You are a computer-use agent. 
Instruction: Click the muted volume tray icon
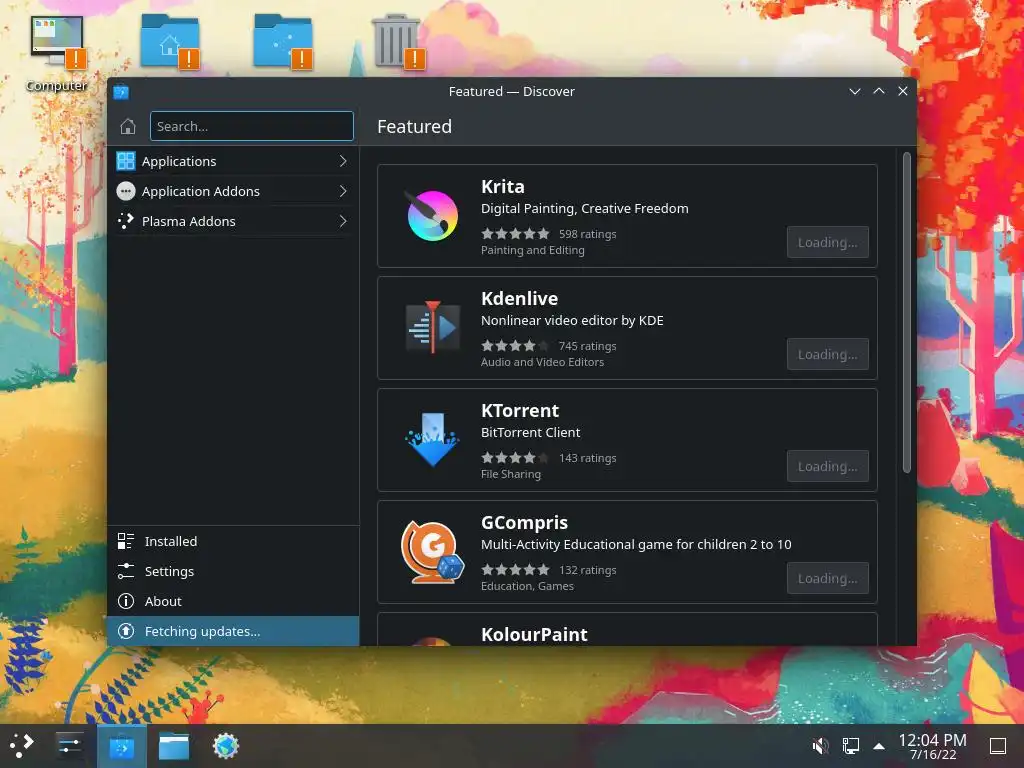tap(820, 746)
